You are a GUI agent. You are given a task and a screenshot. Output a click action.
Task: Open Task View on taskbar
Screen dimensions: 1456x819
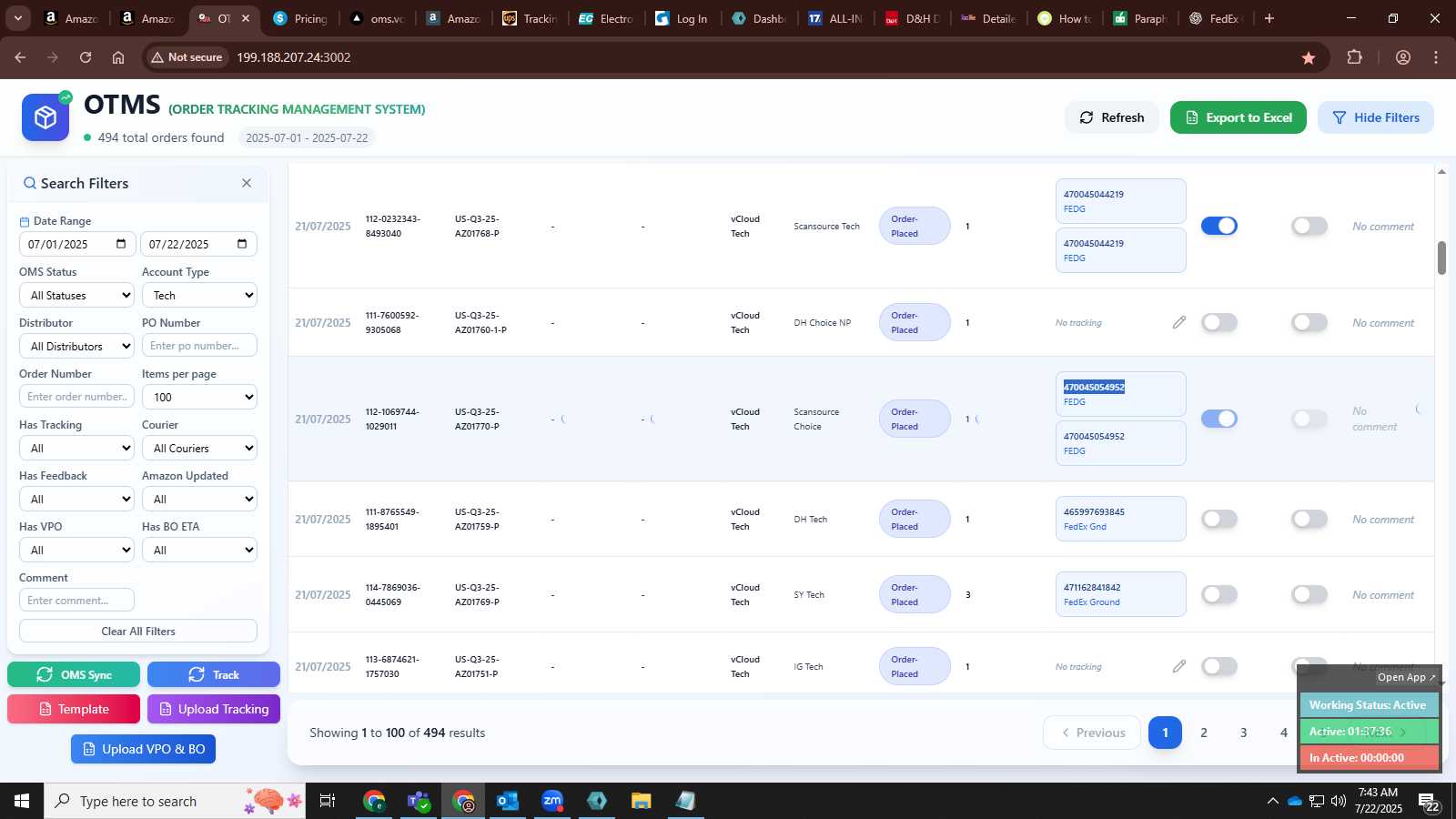click(328, 801)
